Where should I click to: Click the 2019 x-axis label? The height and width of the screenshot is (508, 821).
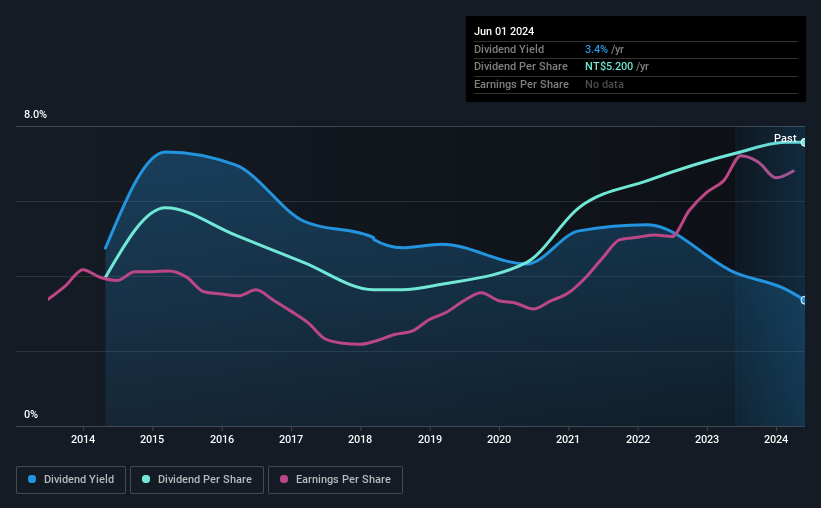coord(430,439)
